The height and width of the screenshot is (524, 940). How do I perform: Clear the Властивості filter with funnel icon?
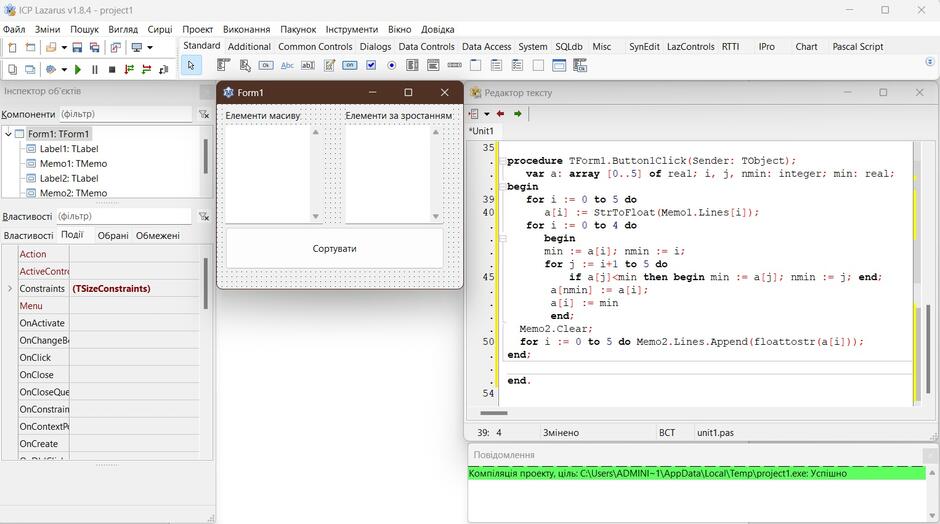[x=204, y=216]
